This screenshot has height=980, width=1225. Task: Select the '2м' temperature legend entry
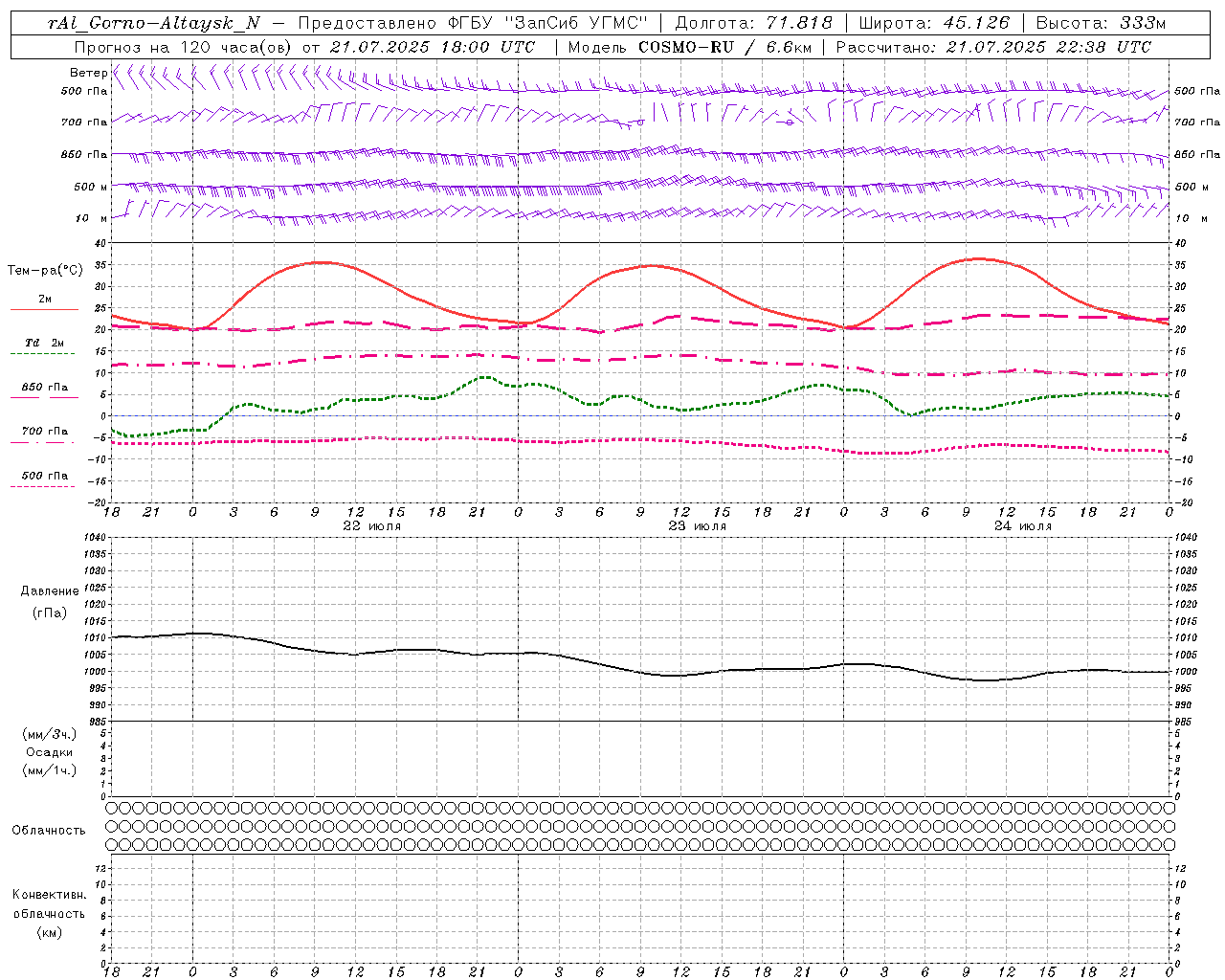coord(45,300)
